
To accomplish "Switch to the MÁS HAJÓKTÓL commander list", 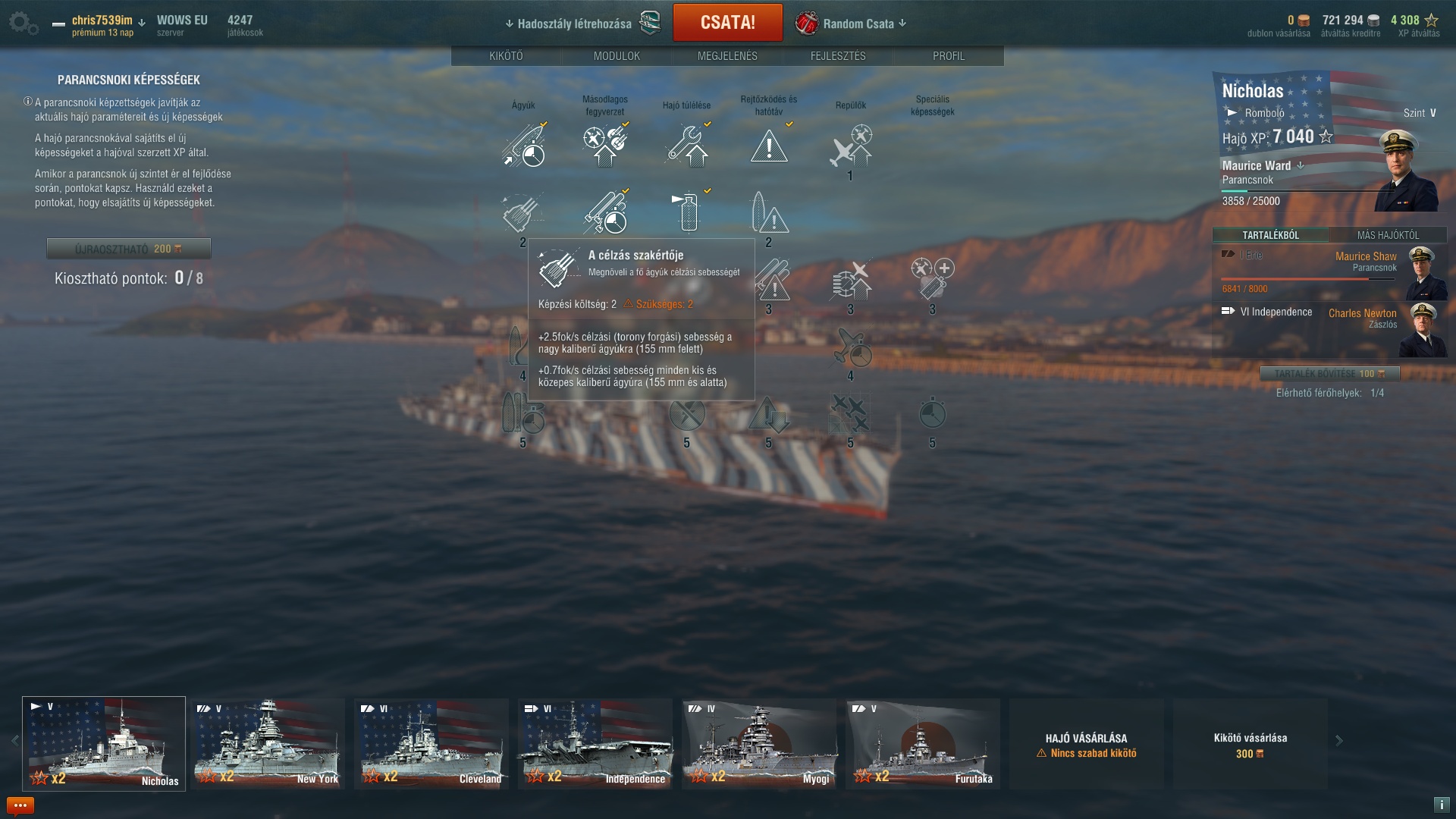I will pyautogui.click(x=1389, y=235).
